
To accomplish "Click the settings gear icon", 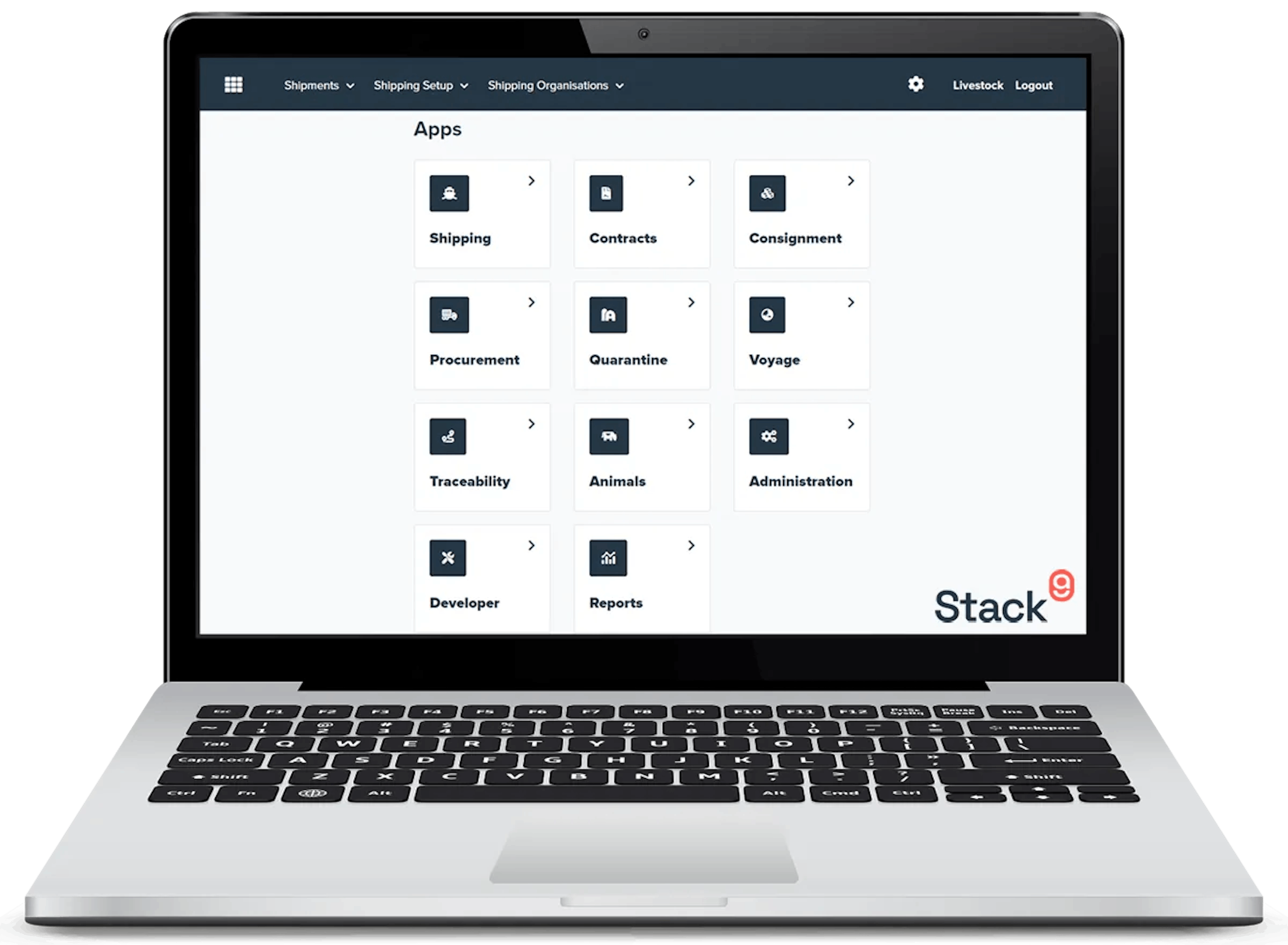I will 916,85.
